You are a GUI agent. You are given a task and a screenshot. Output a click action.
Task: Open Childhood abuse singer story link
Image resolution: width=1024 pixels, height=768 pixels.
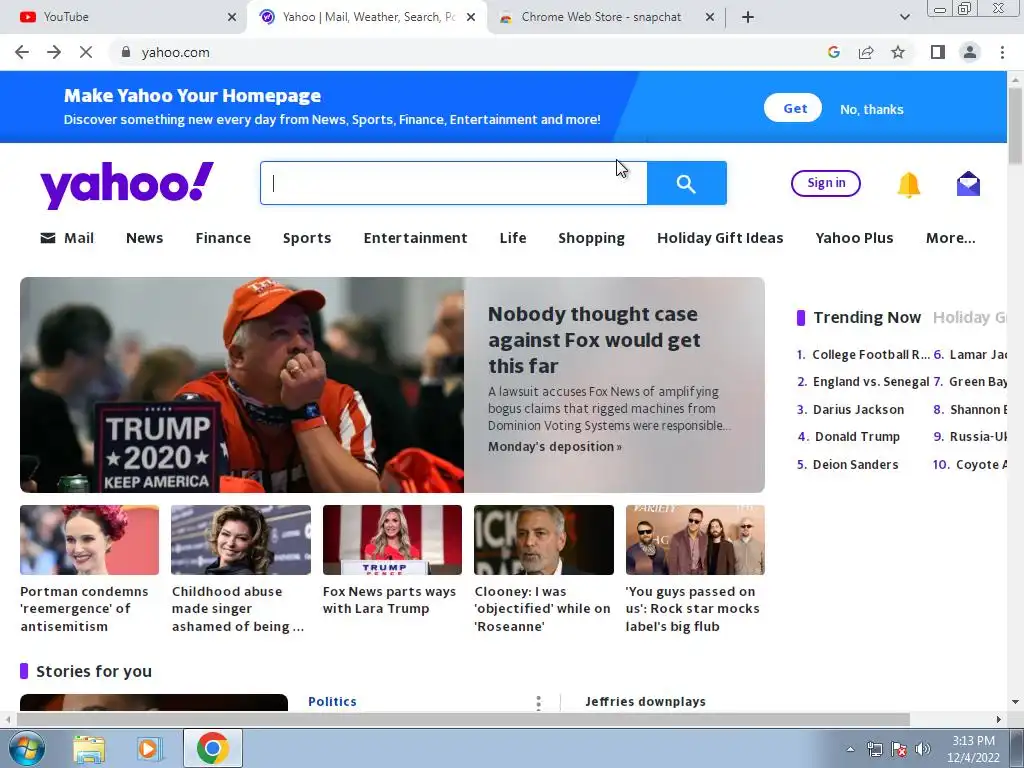click(238, 609)
